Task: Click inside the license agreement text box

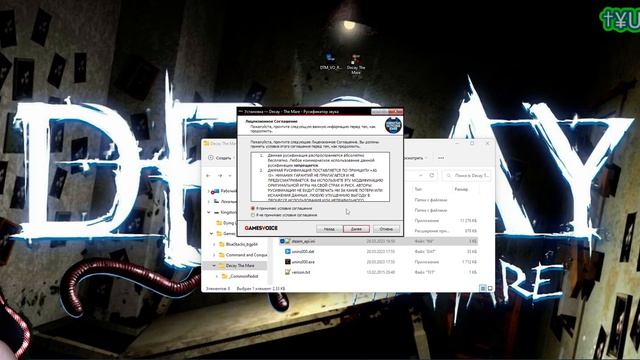Action: tap(320, 177)
